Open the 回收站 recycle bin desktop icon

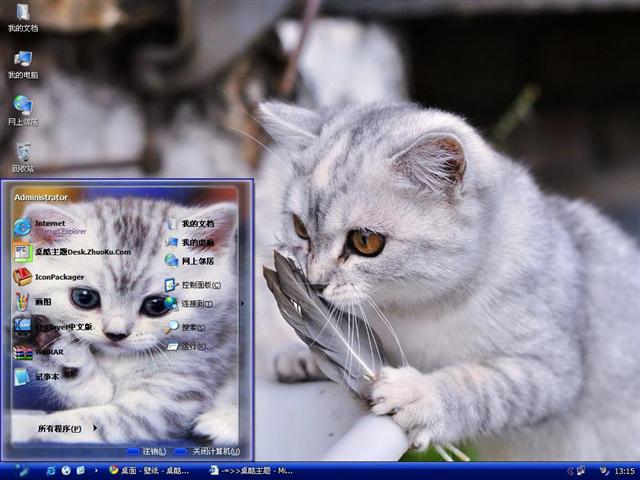click(23, 158)
